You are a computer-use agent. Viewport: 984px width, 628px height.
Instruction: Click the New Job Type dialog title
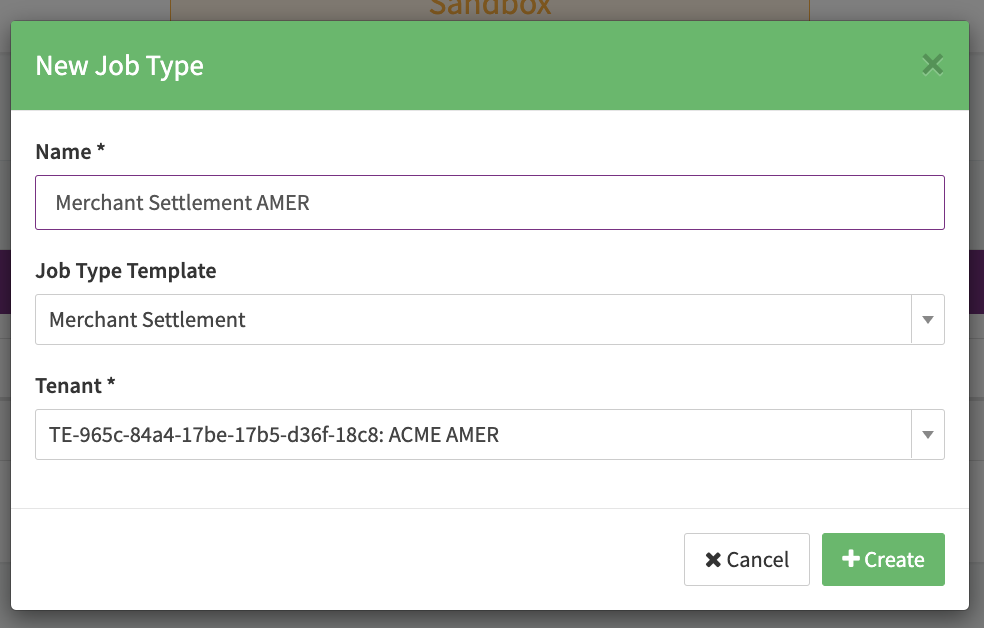tap(119, 66)
